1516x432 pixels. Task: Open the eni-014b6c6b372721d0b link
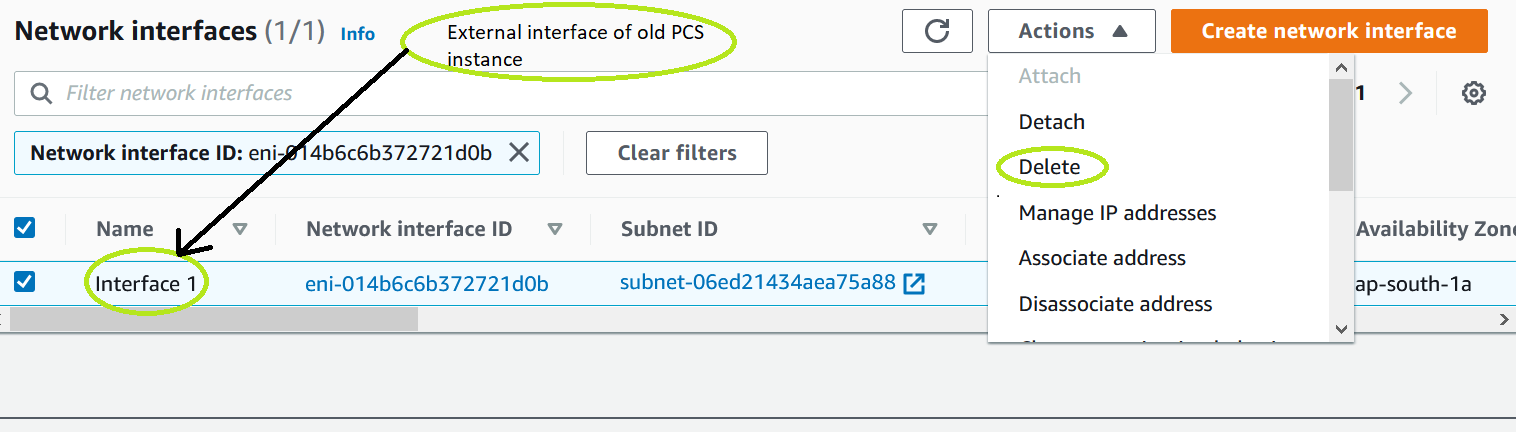click(427, 284)
